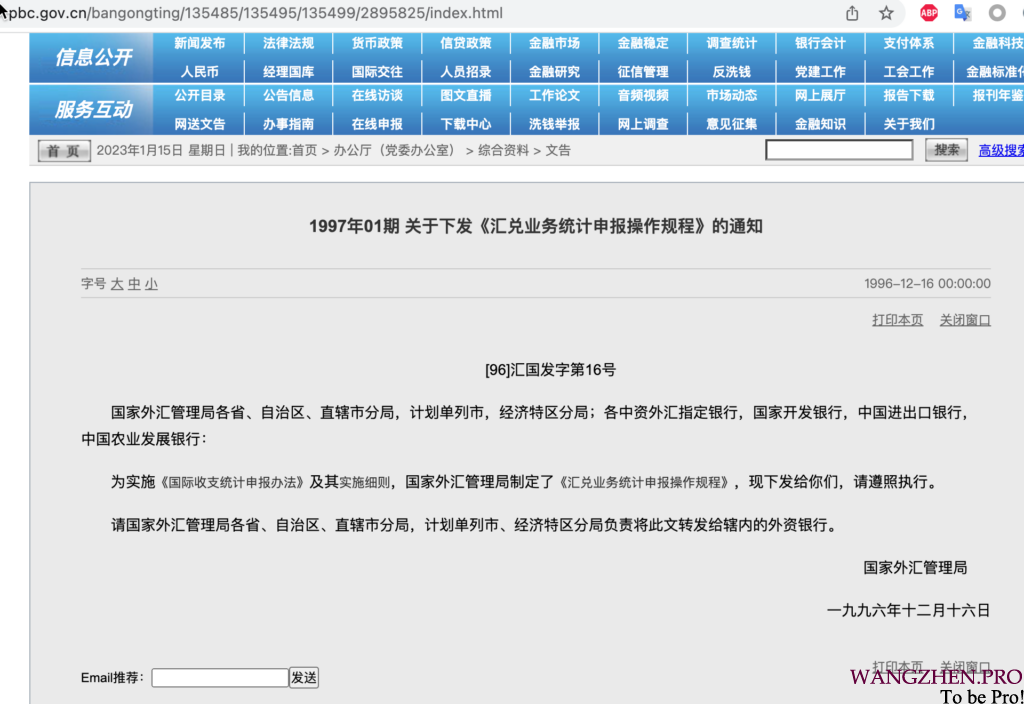Viewport: 1024px width, 704px height.
Task: Open 高级搜索 advanced search link
Action: (1000, 150)
